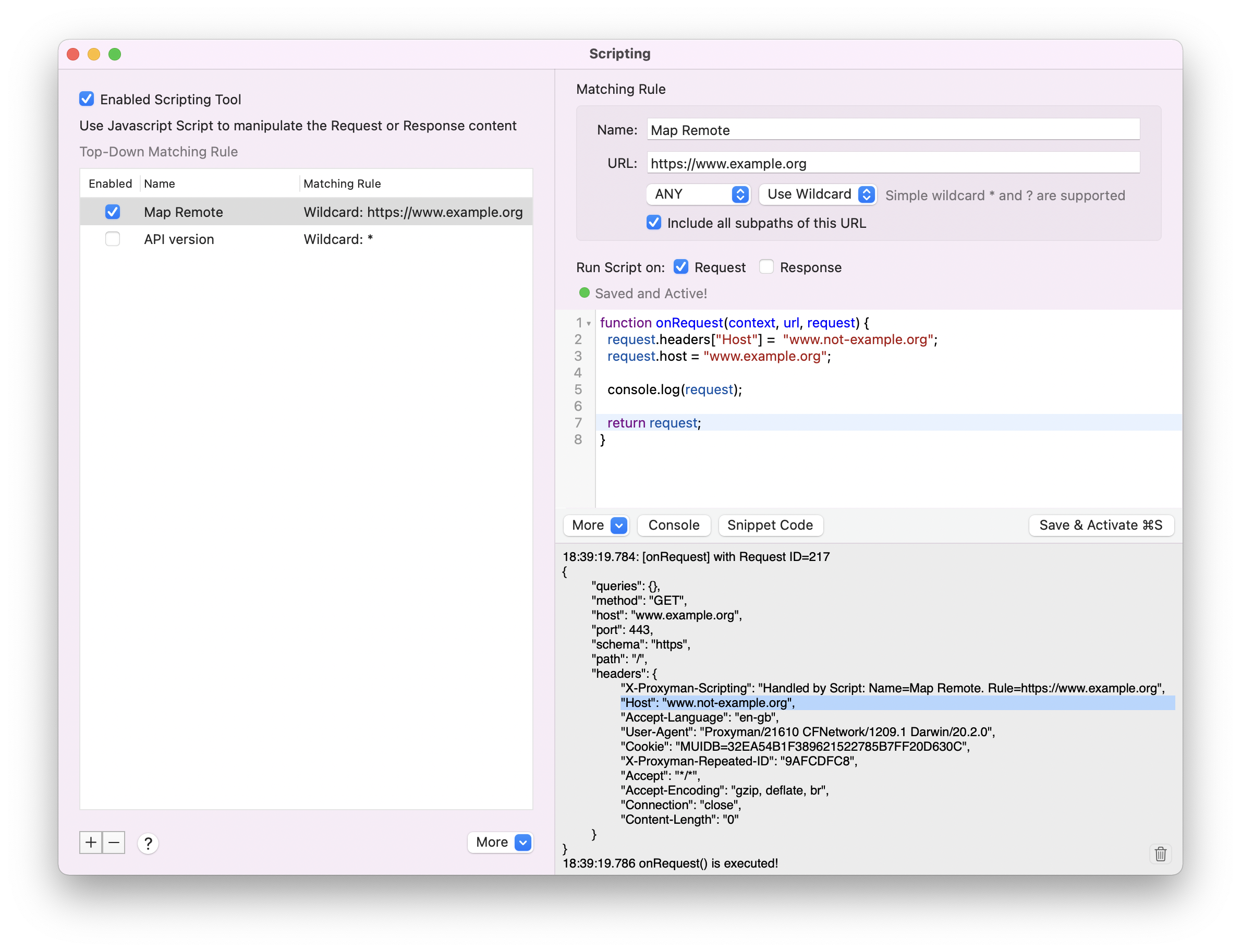This screenshot has height=952, width=1241.
Task: Remove selected rule using the minus icon
Action: pyautogui.click(x=113, y=843)
